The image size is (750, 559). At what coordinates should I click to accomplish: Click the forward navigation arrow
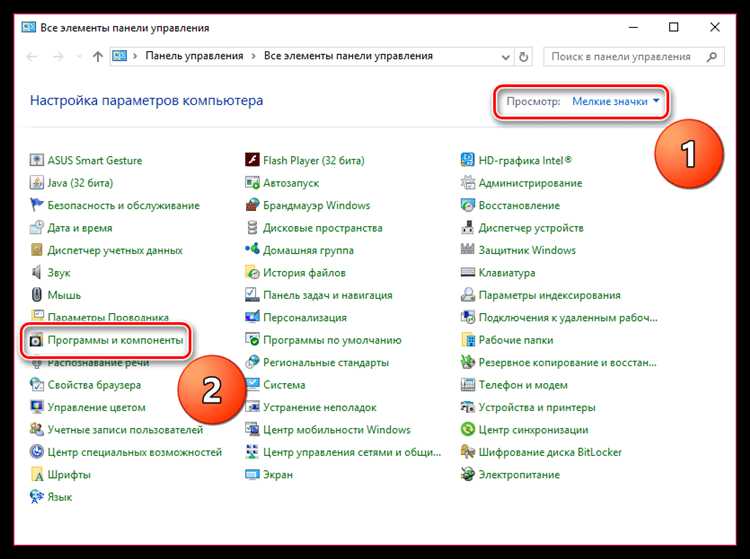pos(58,57)
